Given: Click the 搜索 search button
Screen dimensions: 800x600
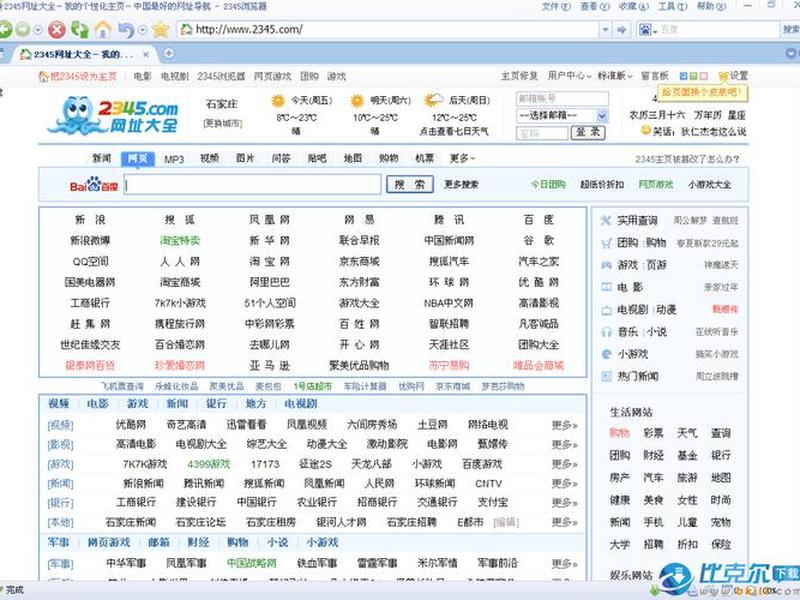Looking at the screenshot, I should (410, 185).
